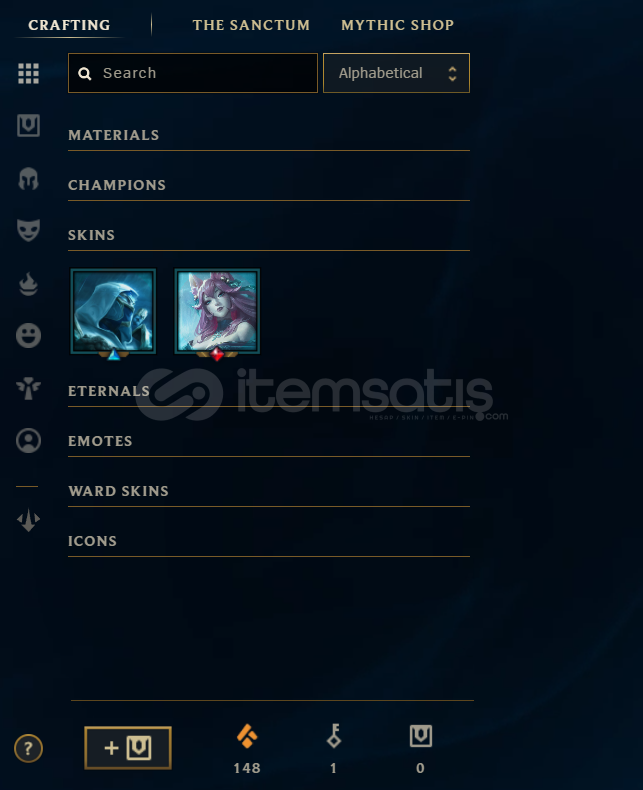Open the Mythic Shop tab
The image size is (643, 790).
tap(398, 25)
